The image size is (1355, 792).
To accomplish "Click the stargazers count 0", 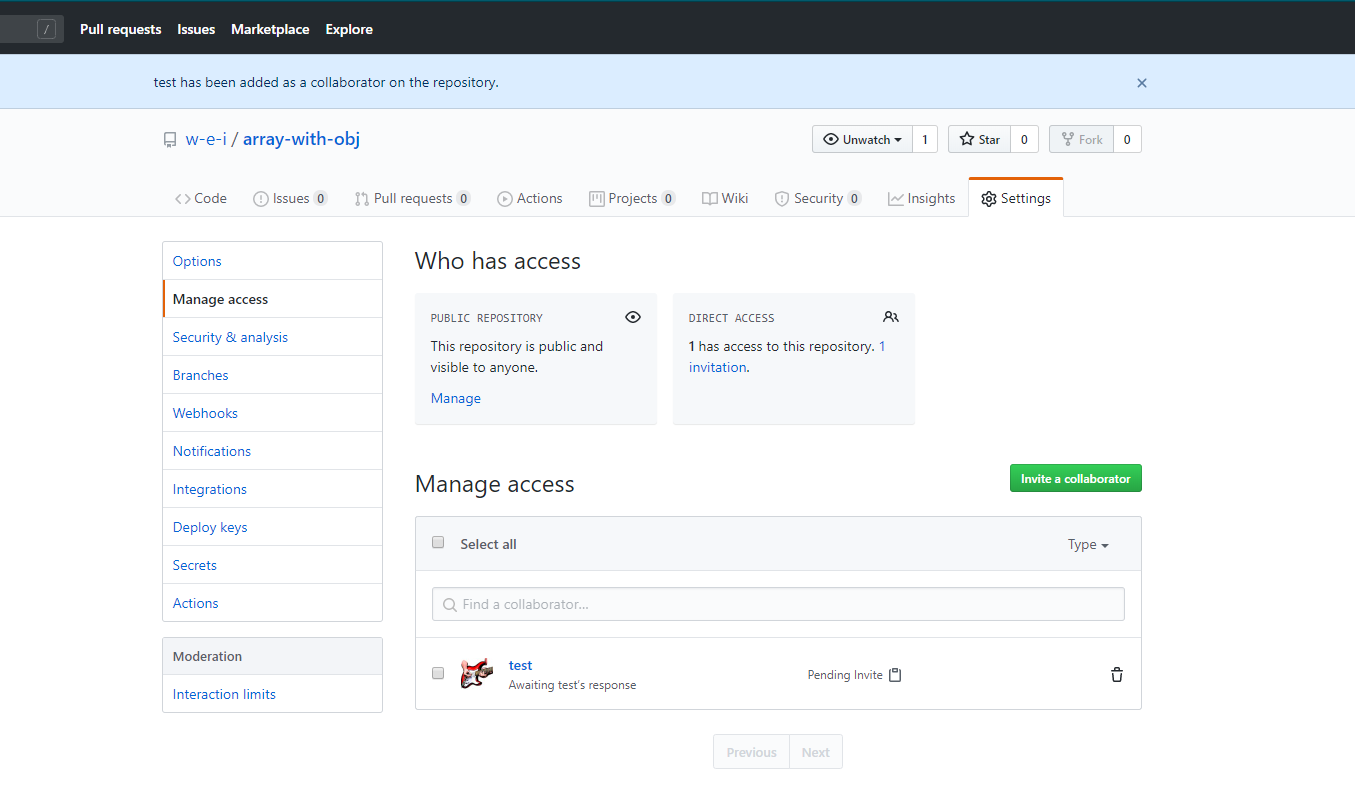I will click(1024, 140).
